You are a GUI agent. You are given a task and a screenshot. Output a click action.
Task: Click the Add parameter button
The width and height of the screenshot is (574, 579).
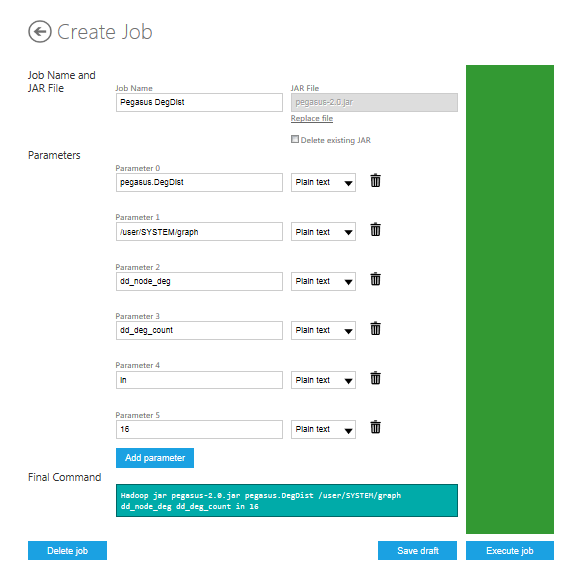click(155, 458)
